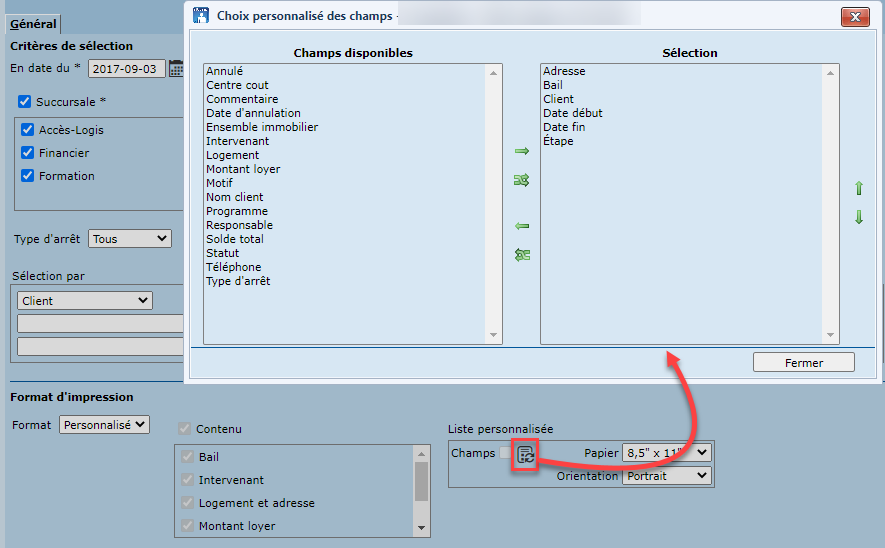
Task: Click the add all fields double arrow
Action: coord(521,181)
